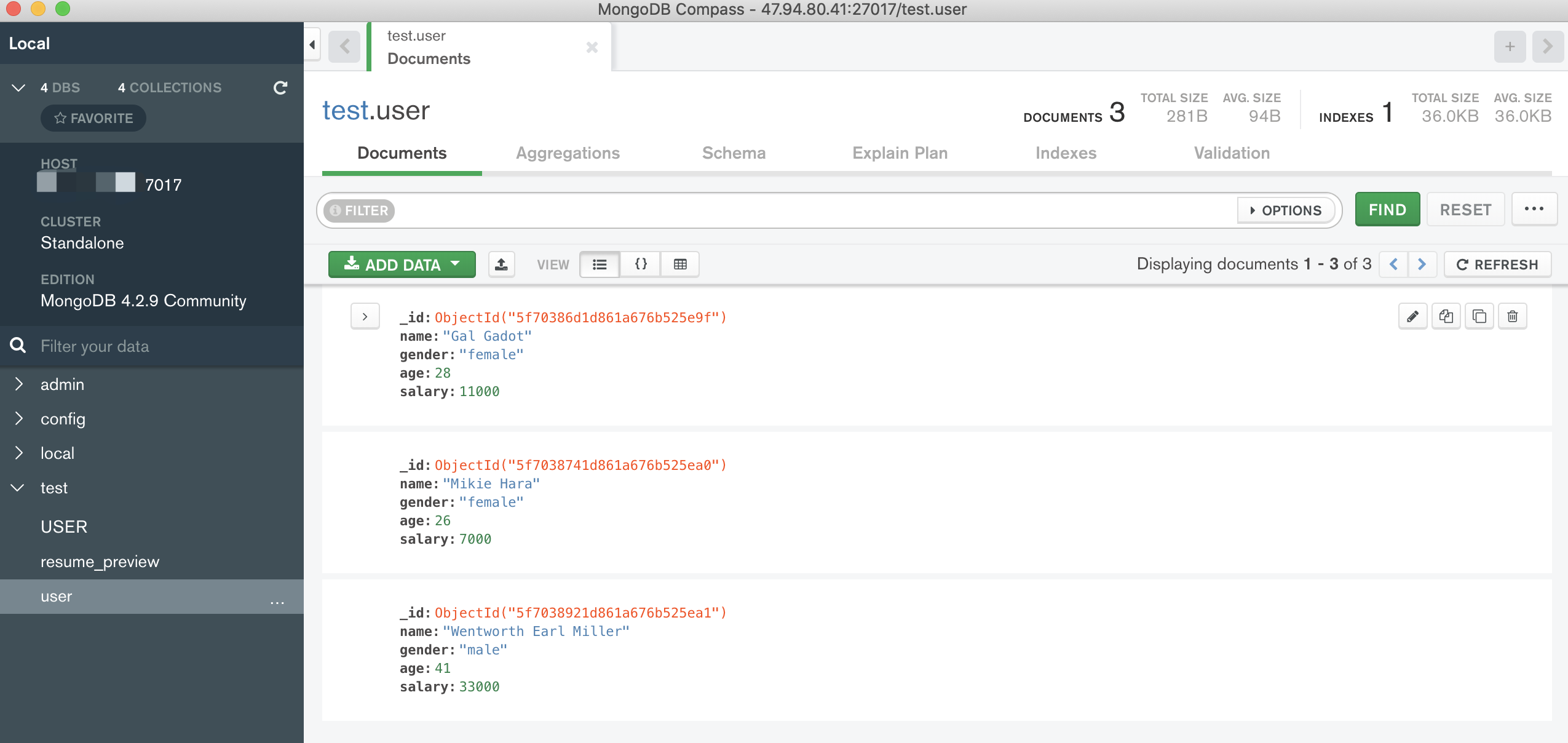Expand the admin database
This screenshot has height=743, width=1568.
coord(19,384)
